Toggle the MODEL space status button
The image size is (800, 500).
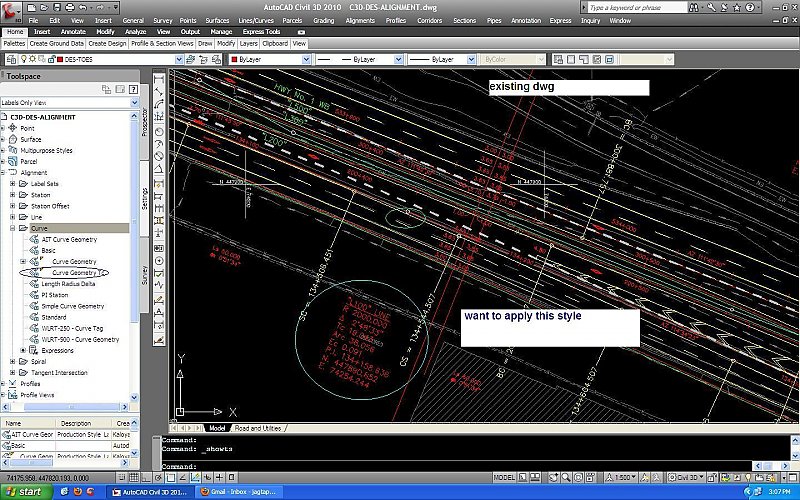(504, 478)
